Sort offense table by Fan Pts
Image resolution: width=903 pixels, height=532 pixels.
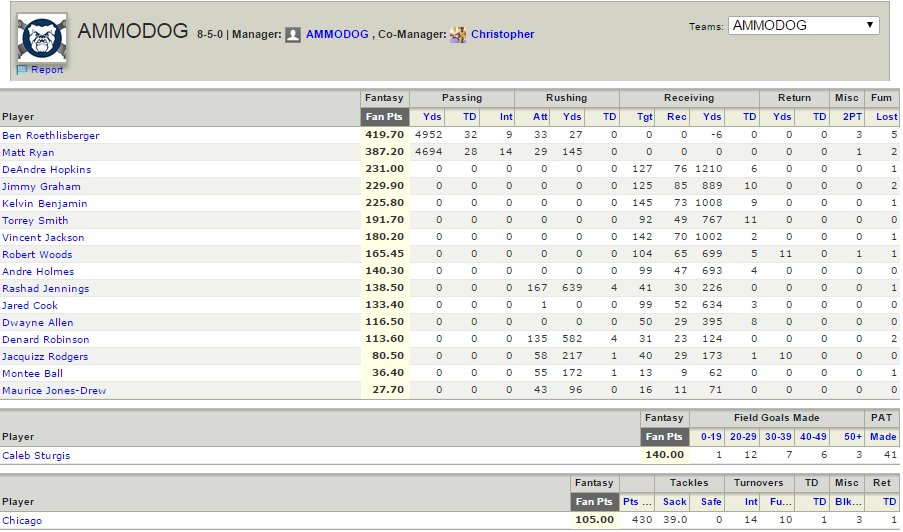385,117
